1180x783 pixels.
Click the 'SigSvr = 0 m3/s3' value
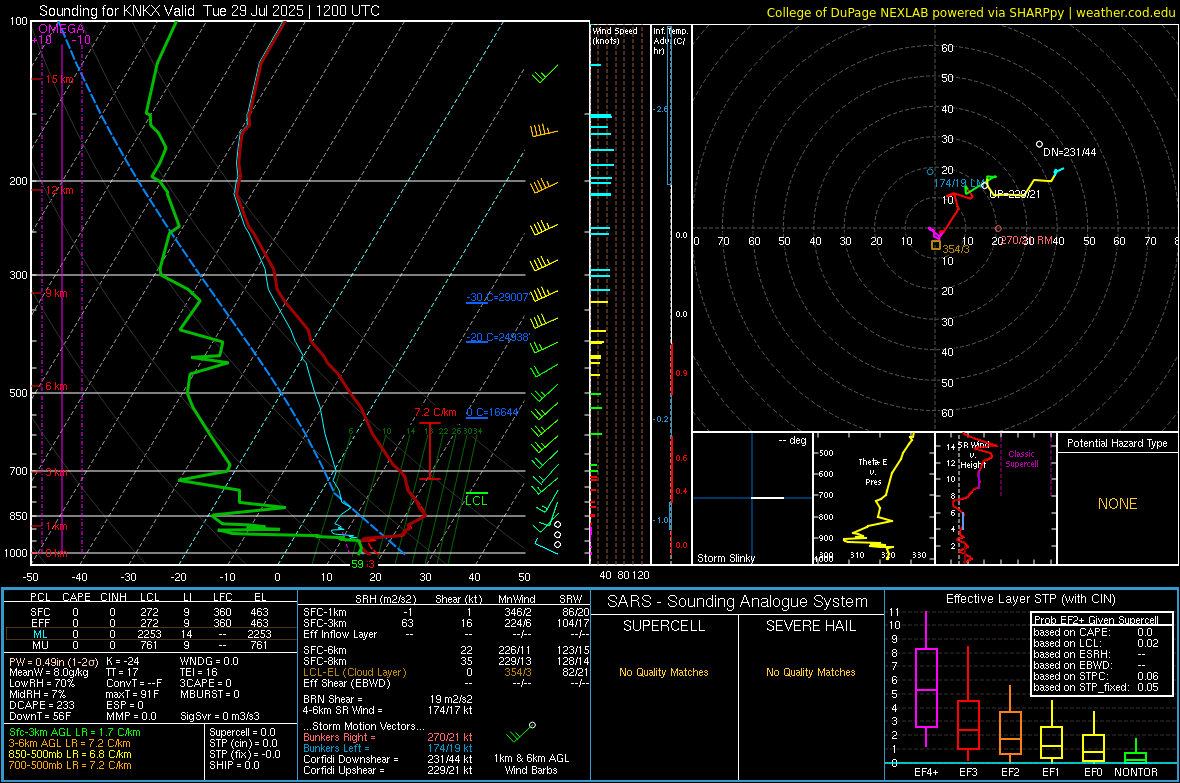pos(220,716)
